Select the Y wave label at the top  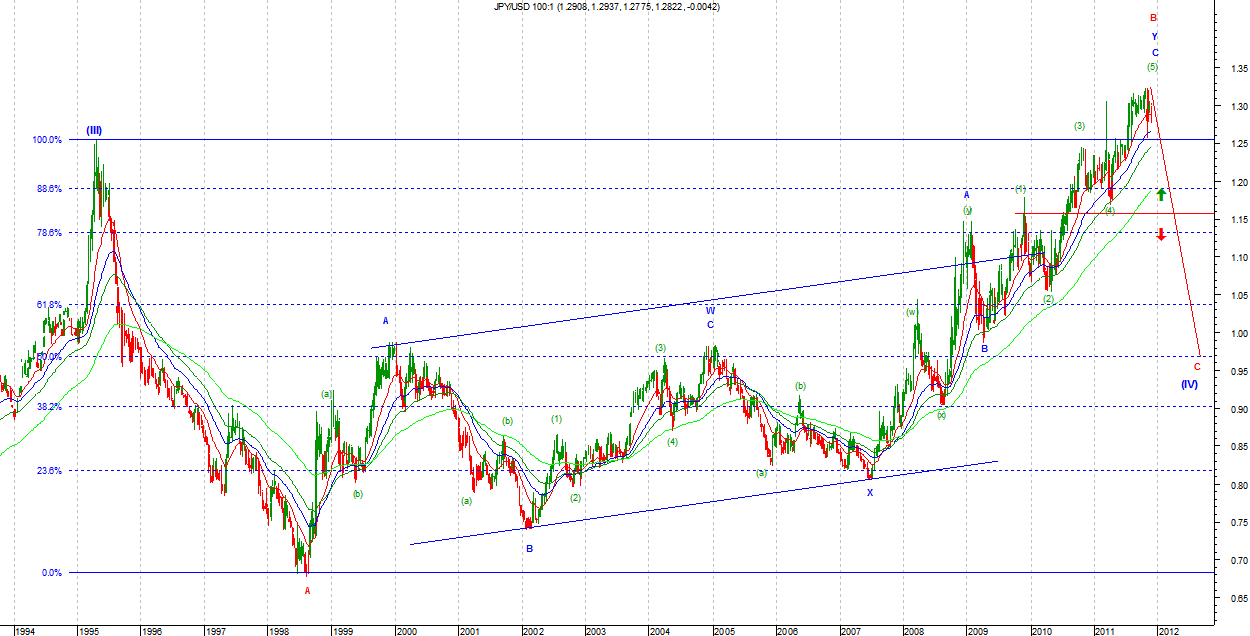1154,37
